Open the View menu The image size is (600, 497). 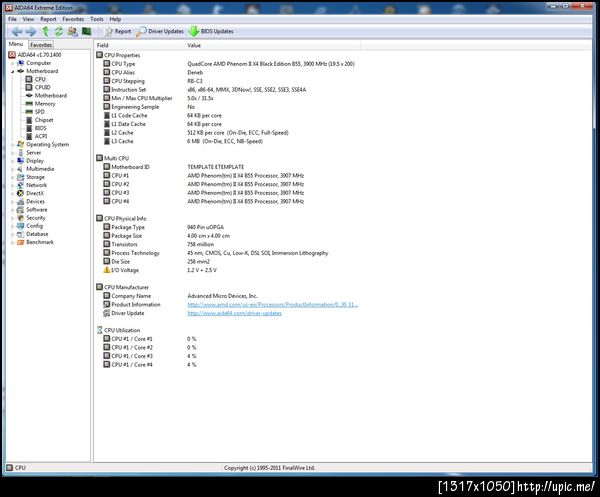pos(28,19)
